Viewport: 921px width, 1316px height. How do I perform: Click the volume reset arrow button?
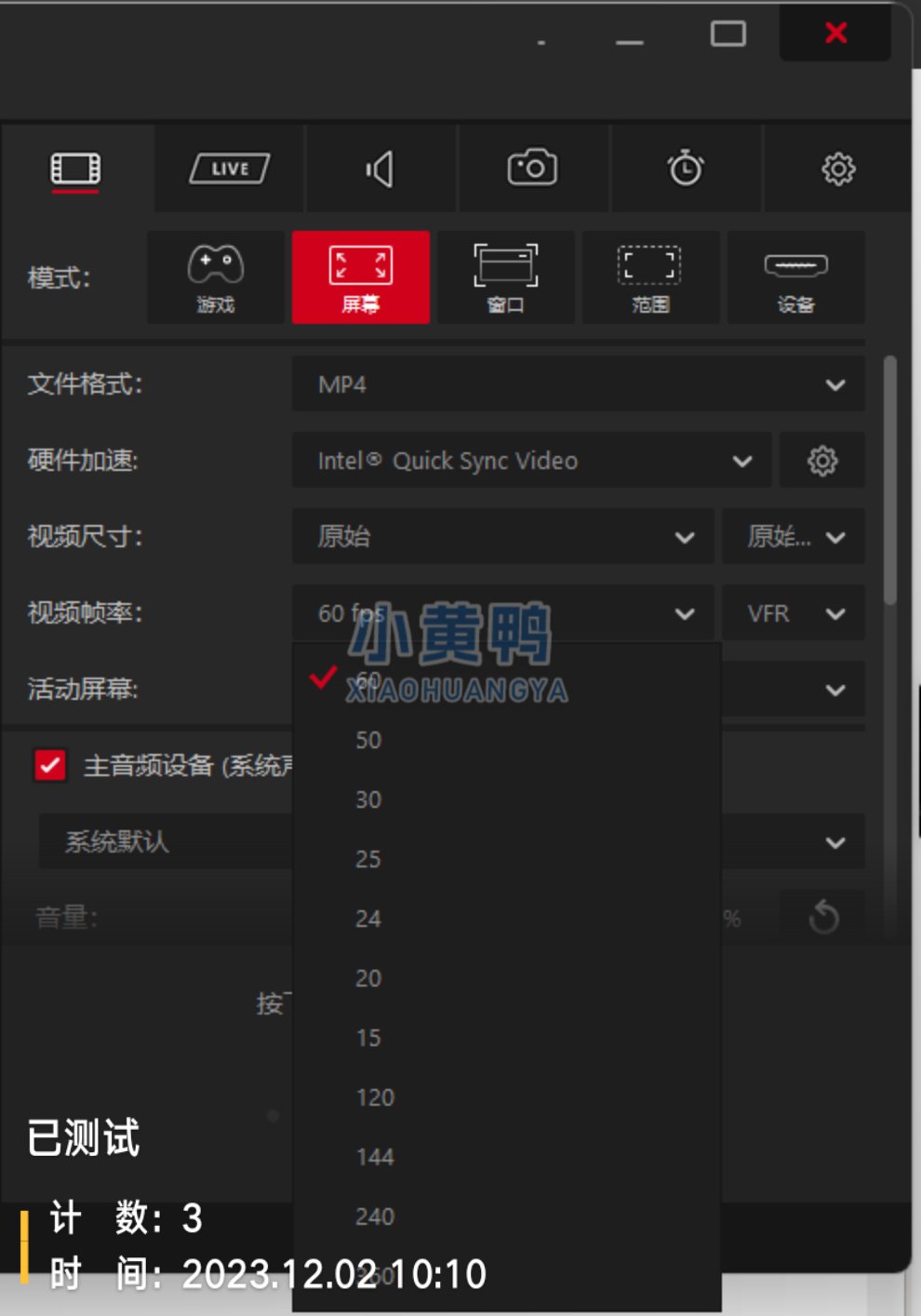(x=823, y=918)
